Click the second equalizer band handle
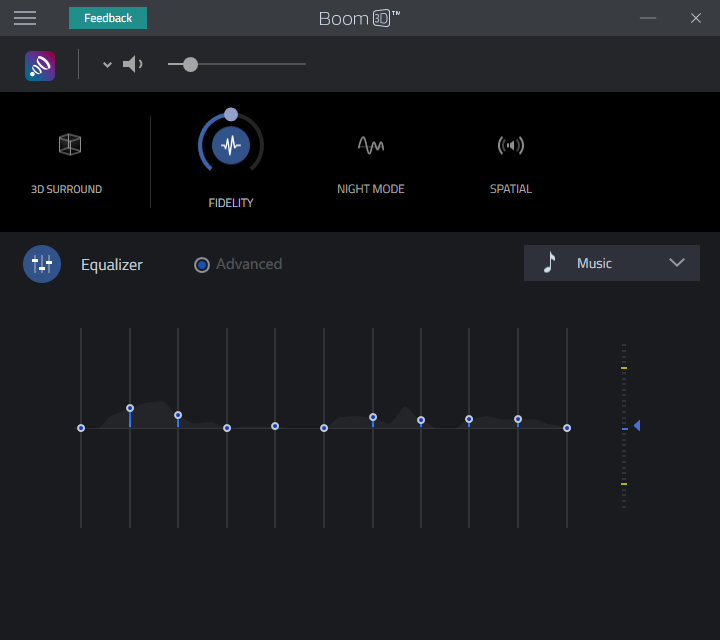720x640 pixels. [x=130, y=408]
